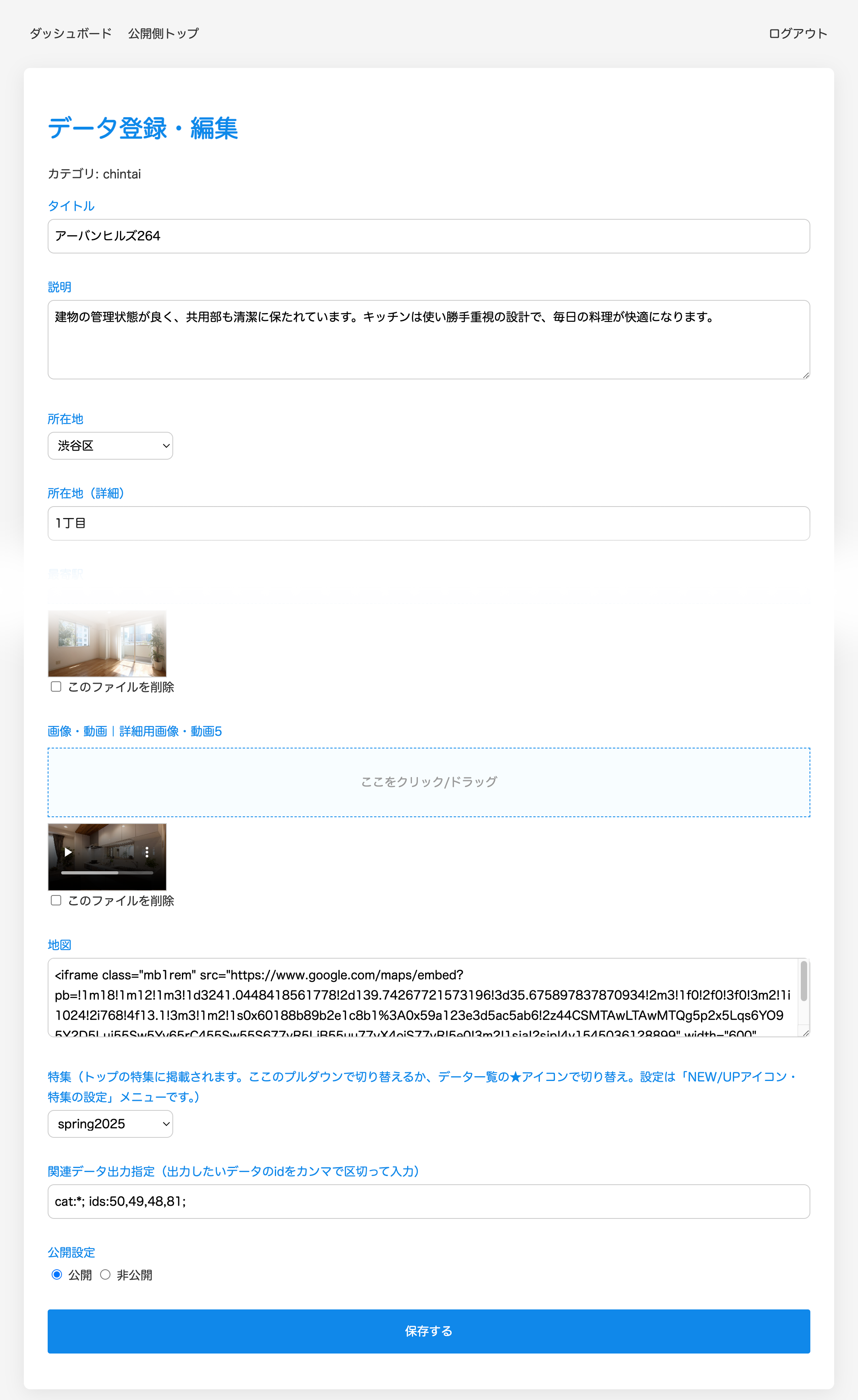Viewport: 858px width, 1400px height.
Task: Focus the 関連データ出力指定 input field
Action: (x=429, y=1201)
